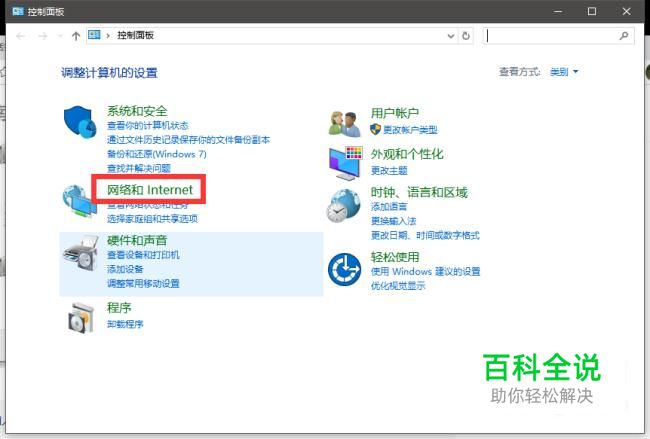Image resolution: width=650 pixels, height=439 pixels.
Task: Open 时钟、语言和区域 category
Action: click(x=419, y=192)
